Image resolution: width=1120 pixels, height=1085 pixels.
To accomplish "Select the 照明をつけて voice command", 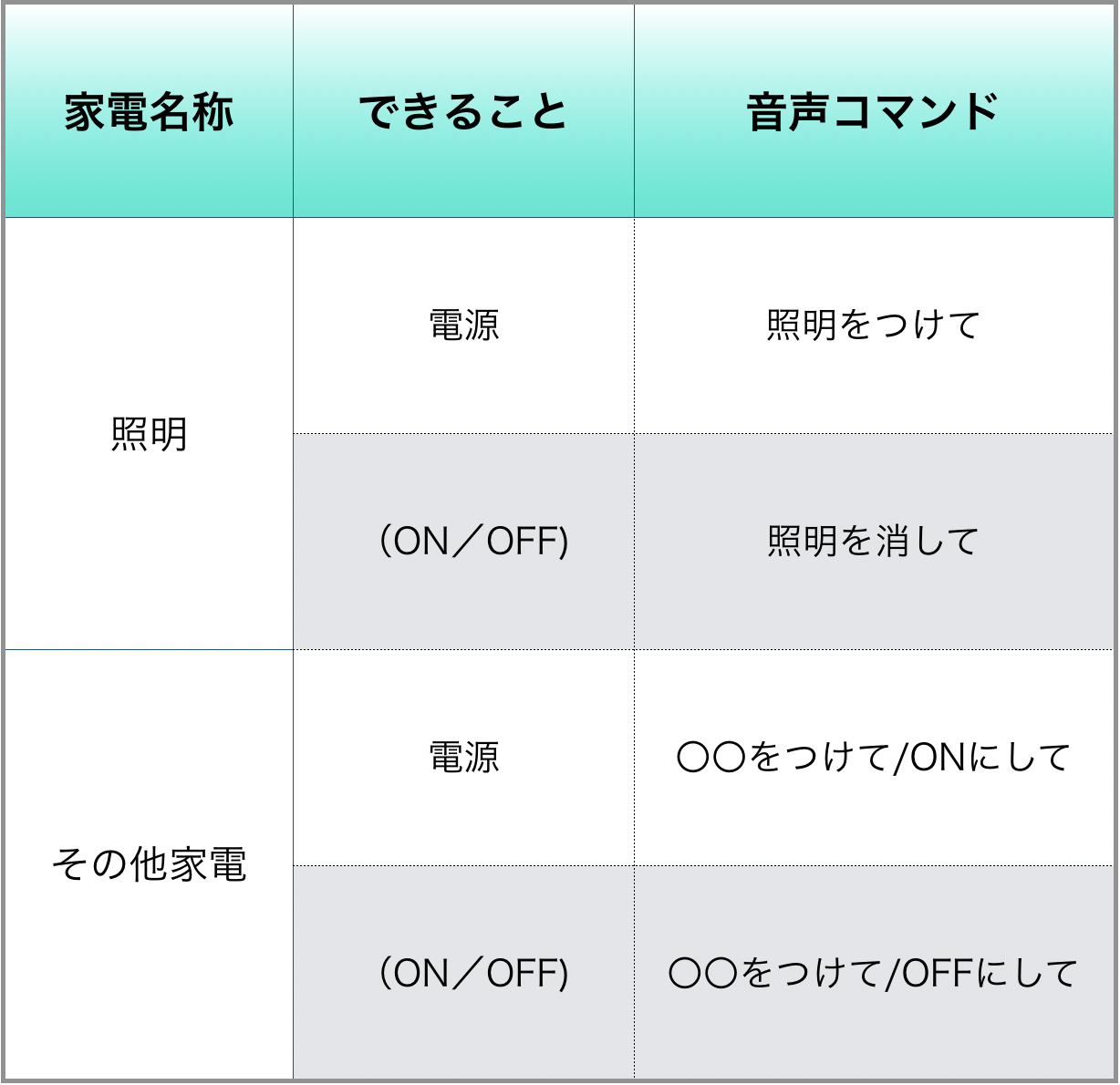I will (x=874, y=325).
